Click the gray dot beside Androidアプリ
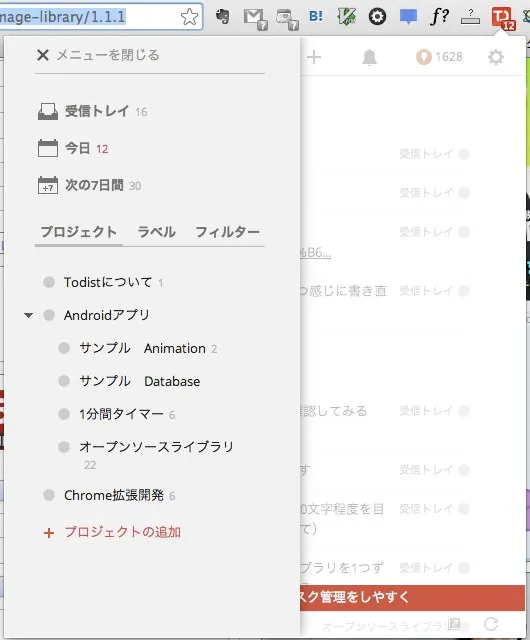530x640 pixels. point(49,315)
